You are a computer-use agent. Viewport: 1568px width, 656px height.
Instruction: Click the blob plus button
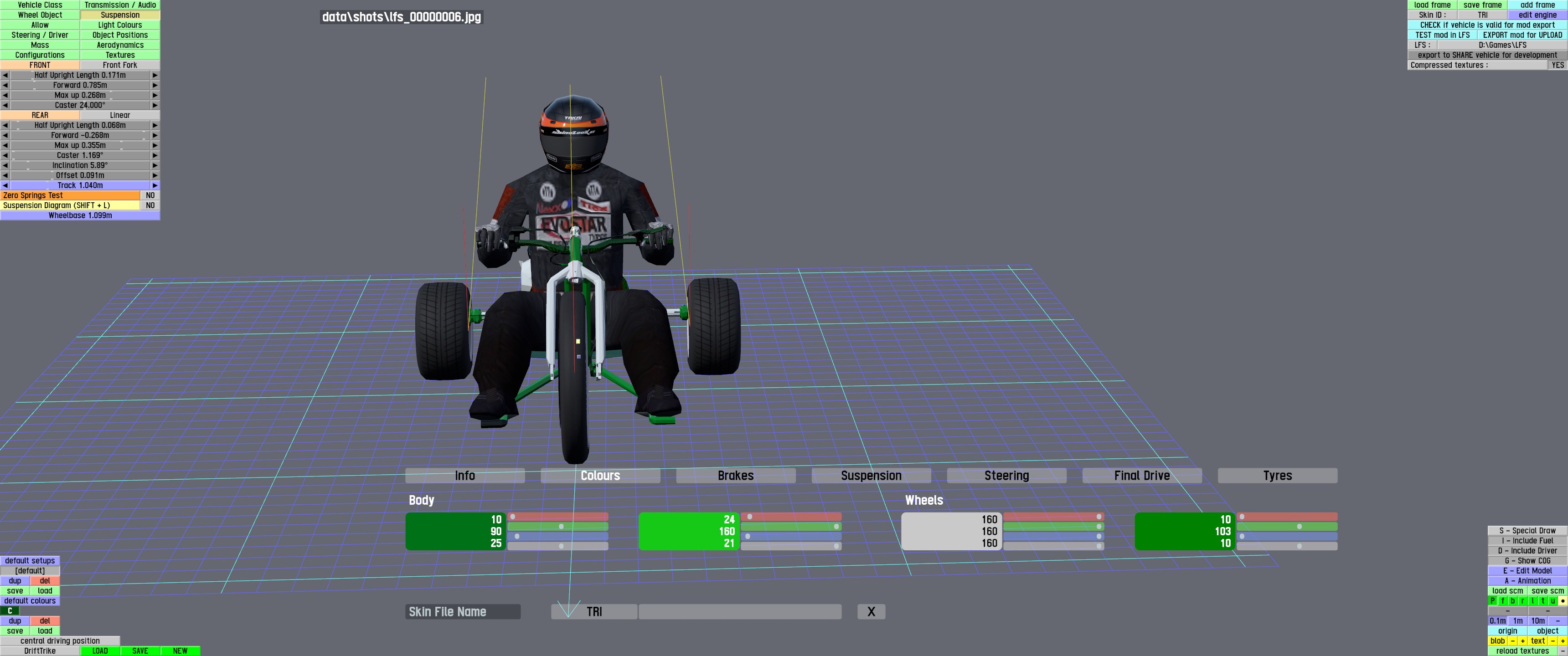click(x=1523, y=641)
